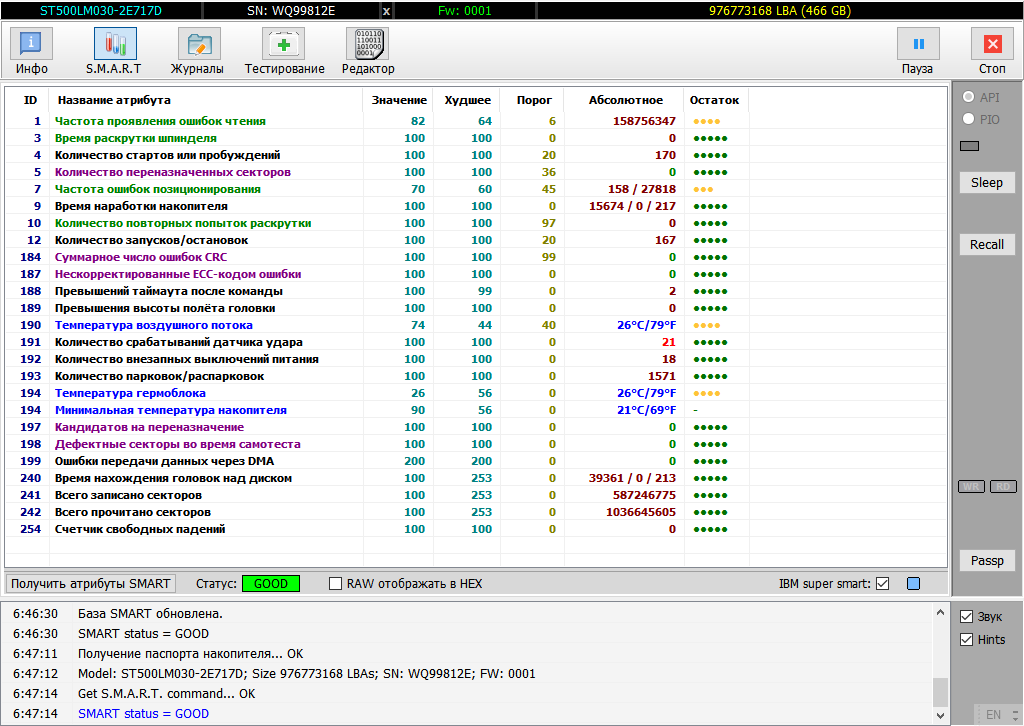Open the Тестирование surface test section
This screenshot has width=1024, height=726.
point(284,52)
